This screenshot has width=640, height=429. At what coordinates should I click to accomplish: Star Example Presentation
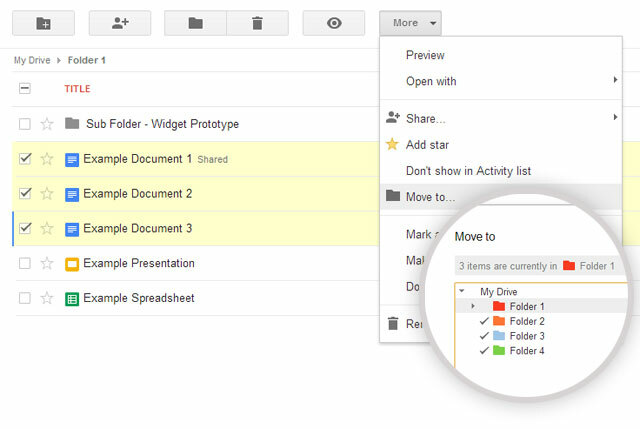point(47,263)
